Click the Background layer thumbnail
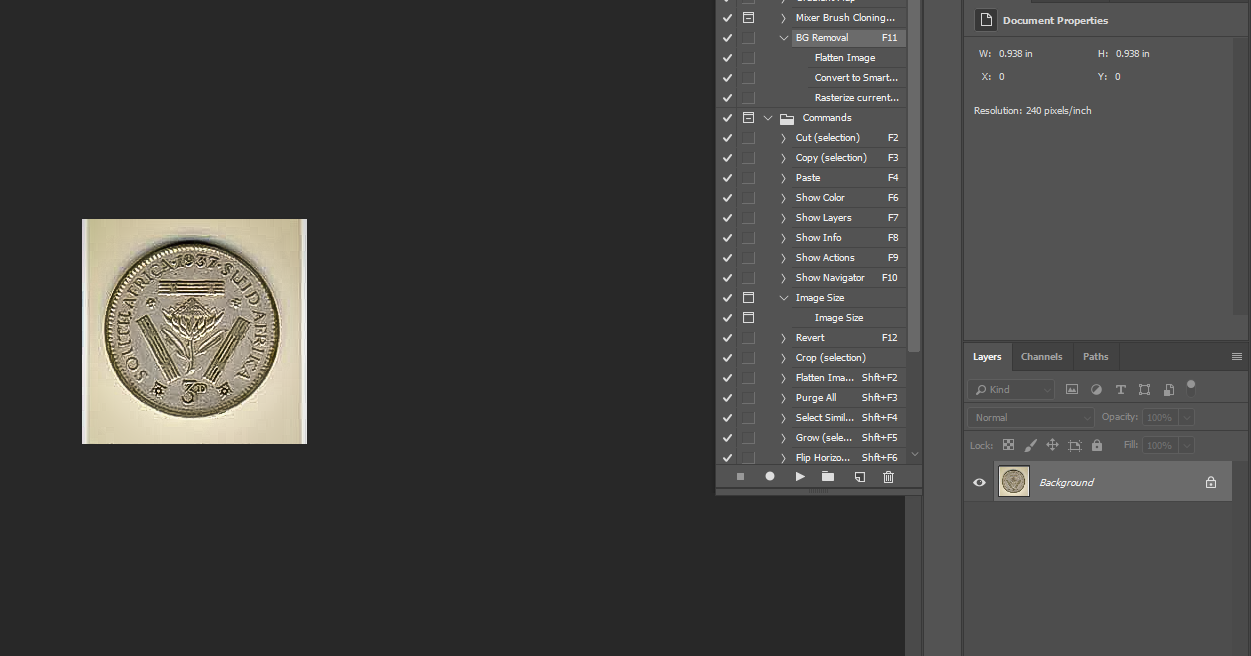 coord(1014,482)
